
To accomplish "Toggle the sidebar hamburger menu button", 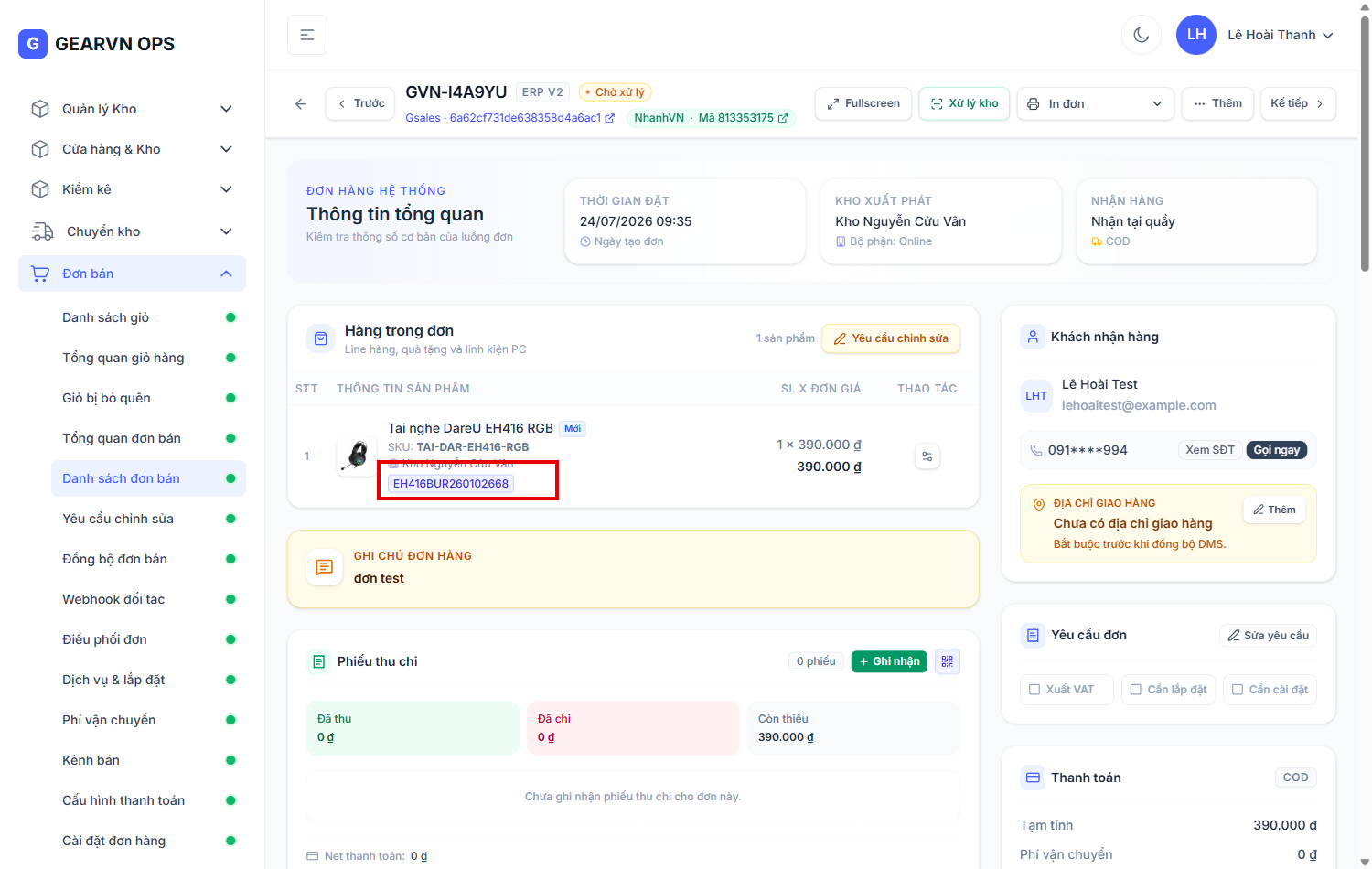I will (x=307, y=35).
